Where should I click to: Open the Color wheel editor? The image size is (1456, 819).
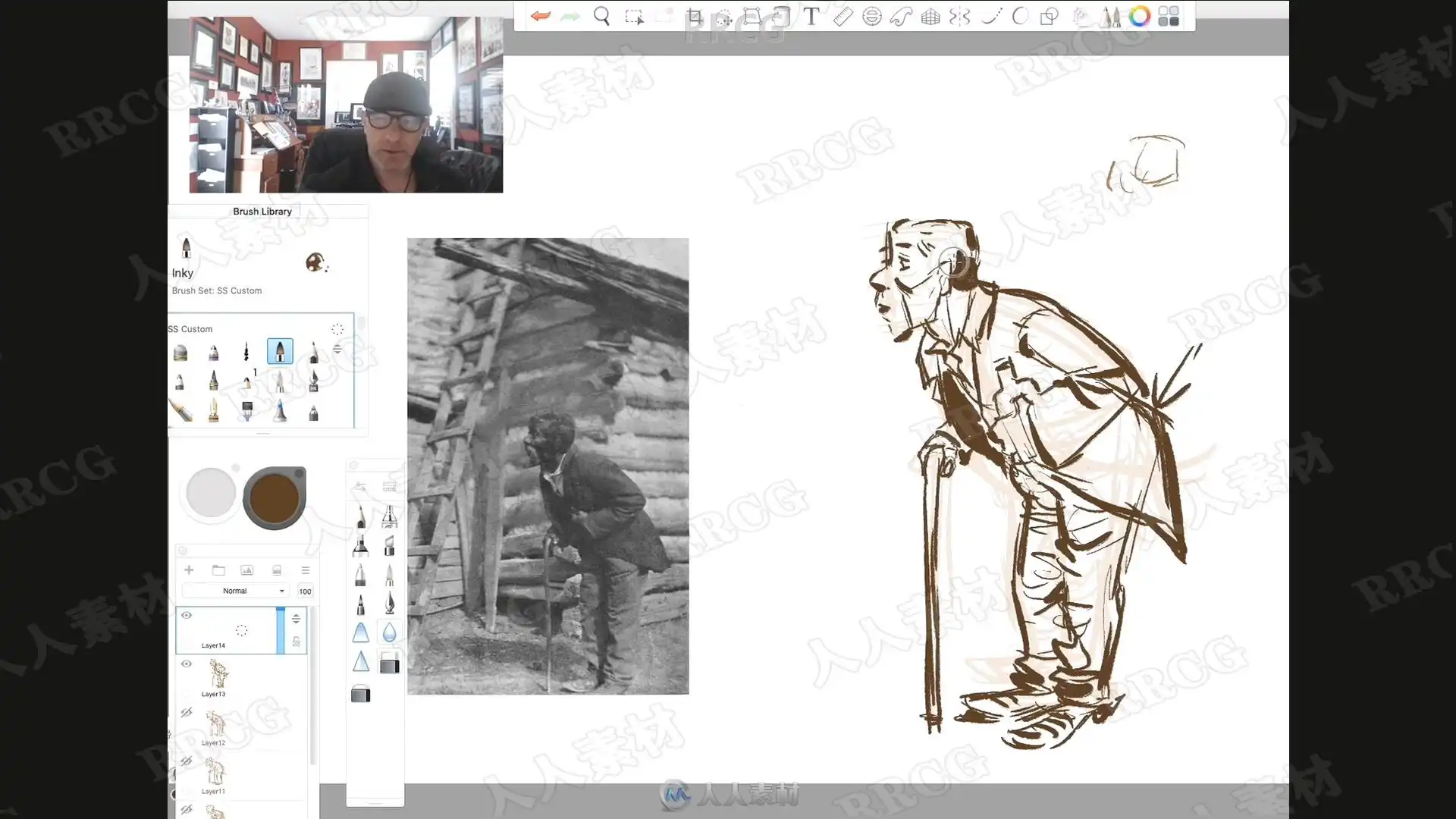[1139, 16]
